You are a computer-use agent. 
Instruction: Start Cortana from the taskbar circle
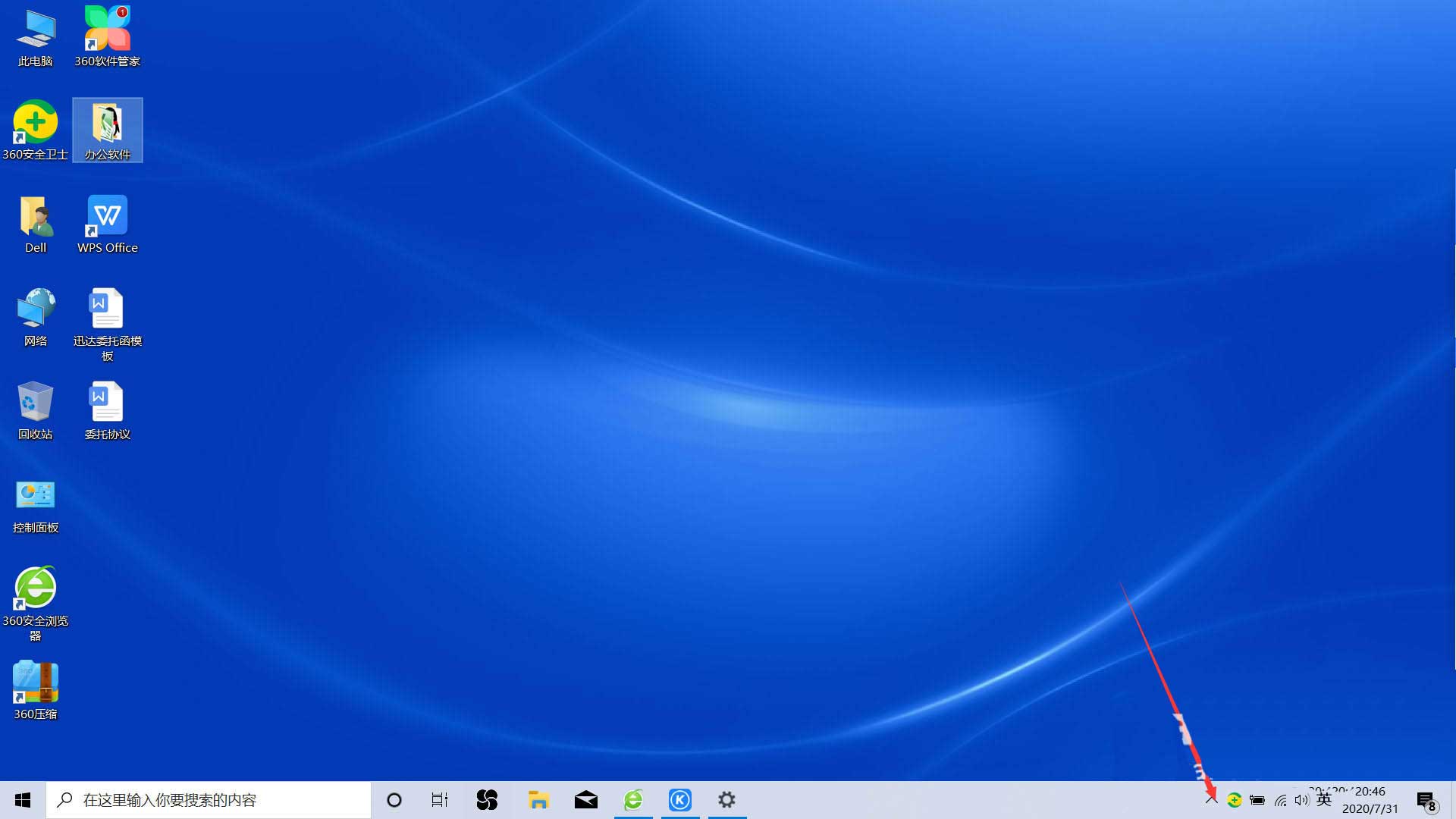[x=394, y=799]
